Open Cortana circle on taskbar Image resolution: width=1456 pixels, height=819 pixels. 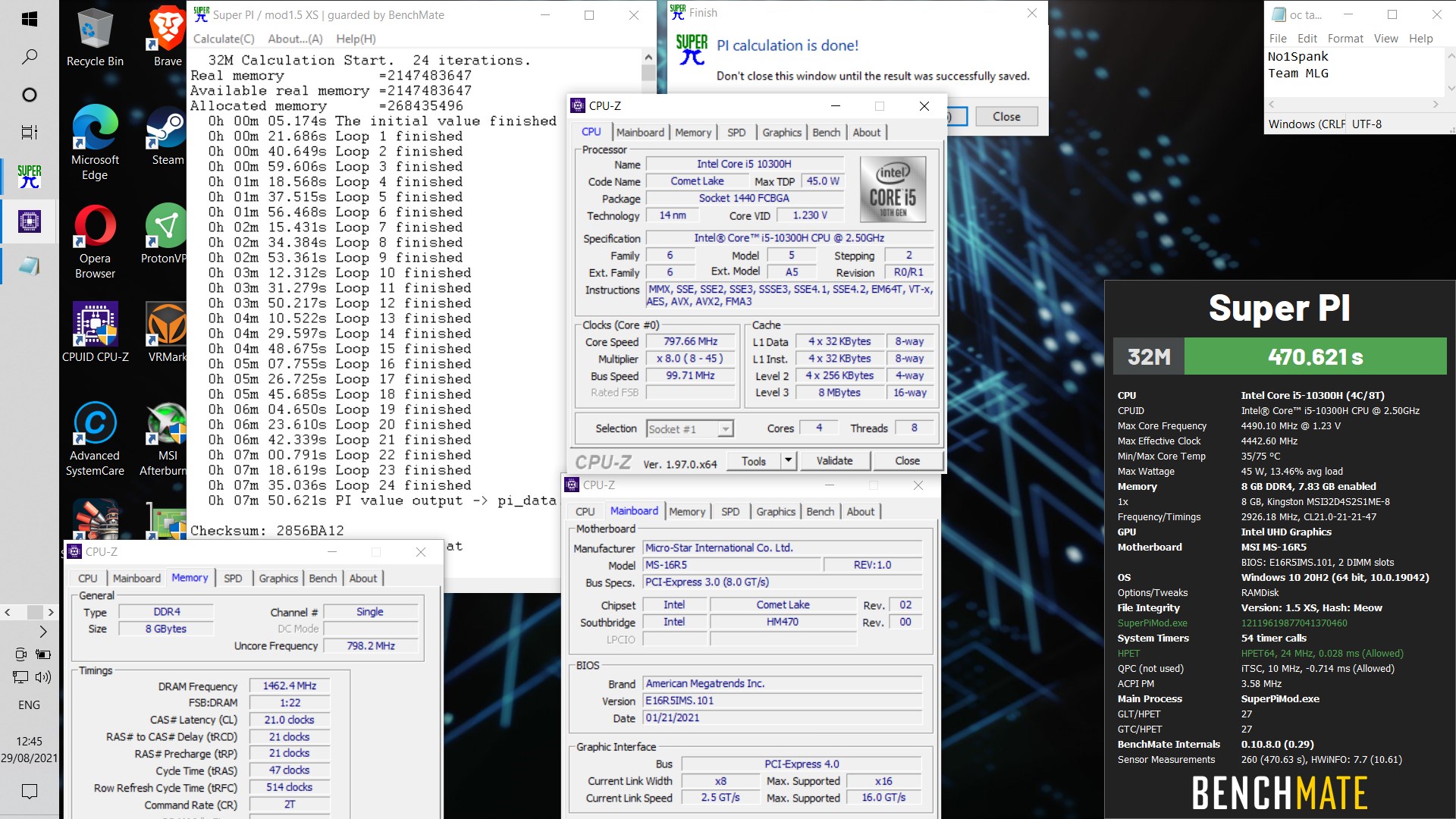click(29, 95)
